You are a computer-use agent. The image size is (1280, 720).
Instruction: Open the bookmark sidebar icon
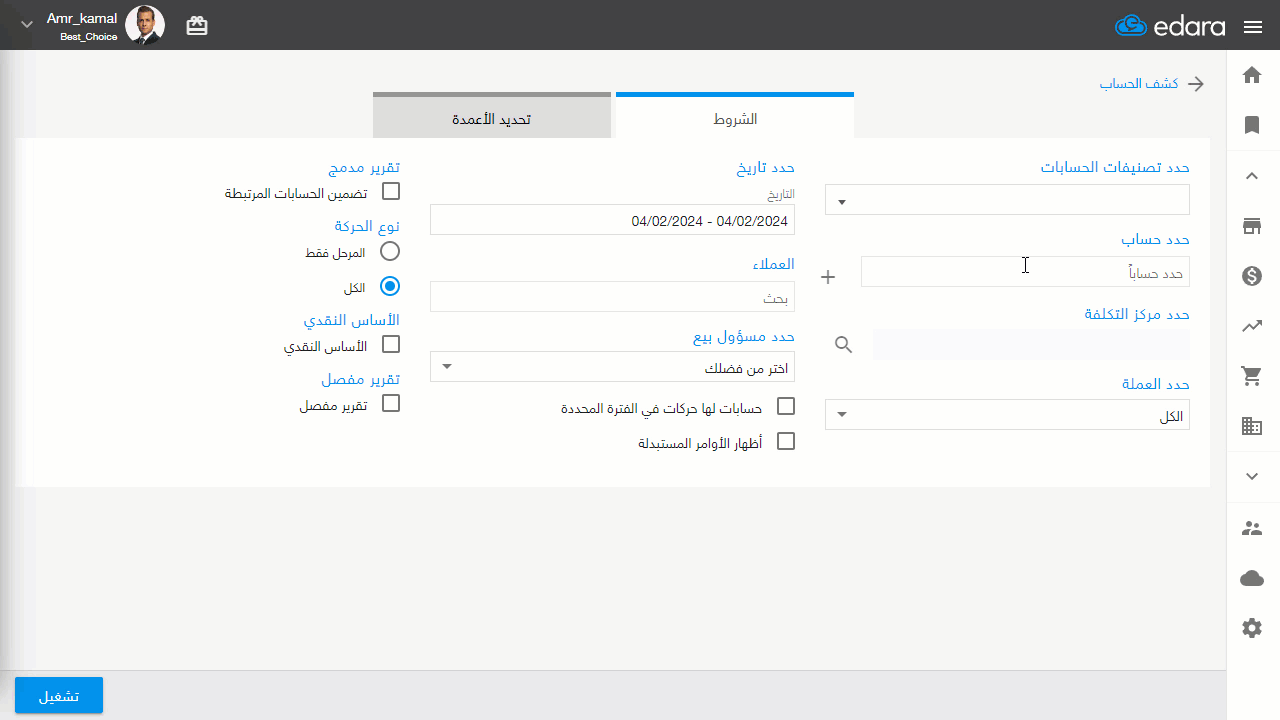tap(1252, 125)
